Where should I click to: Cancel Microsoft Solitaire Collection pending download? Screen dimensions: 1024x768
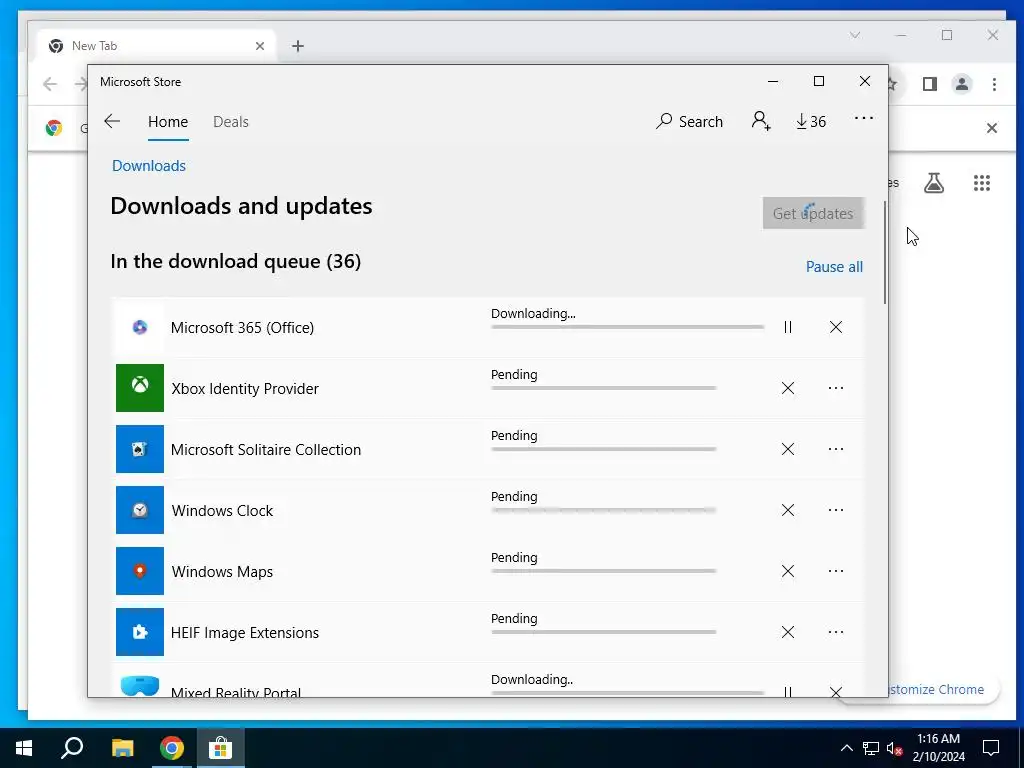click(x=788, y=449)
